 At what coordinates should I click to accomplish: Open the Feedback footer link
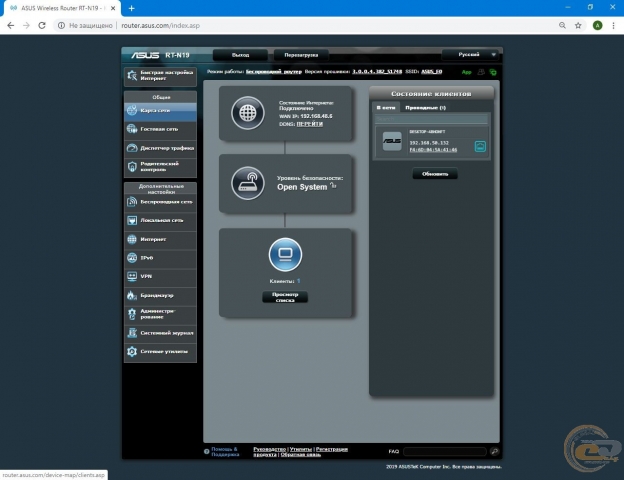click(301, 455)
